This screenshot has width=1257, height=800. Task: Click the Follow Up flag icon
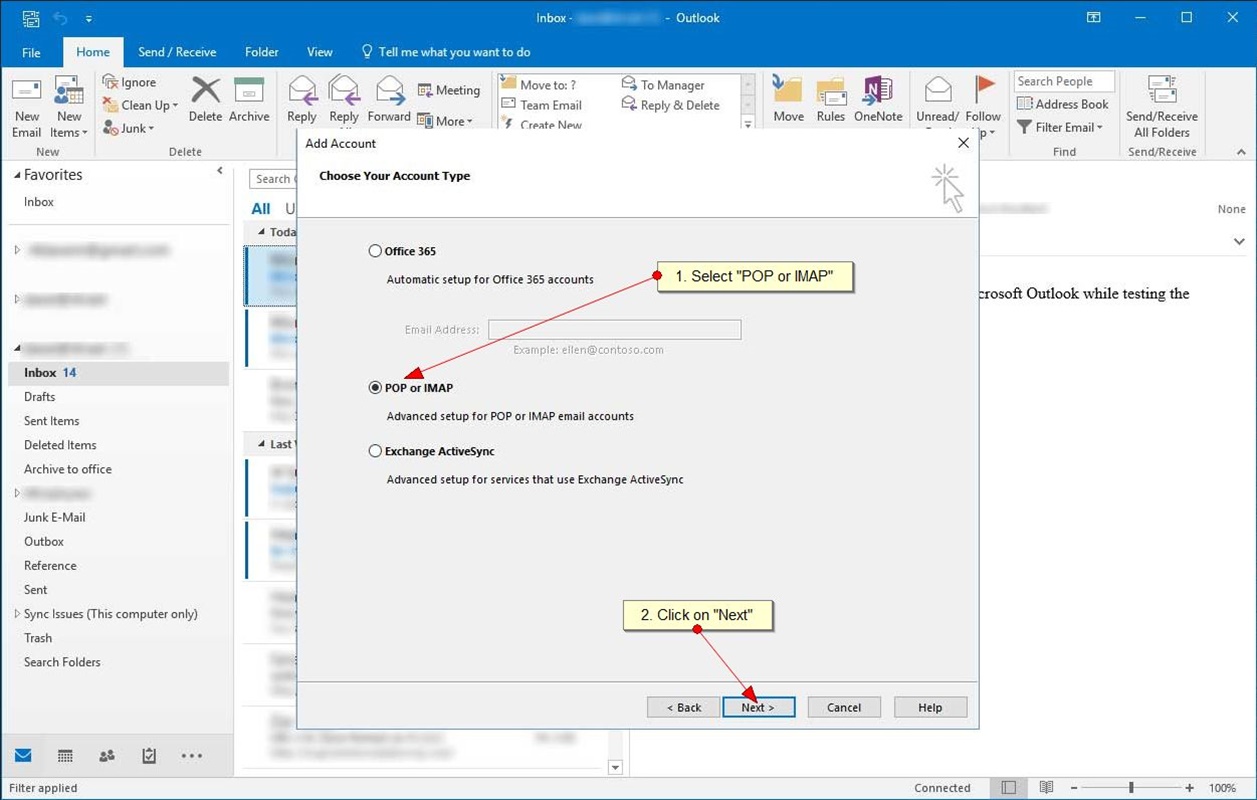point(984,89)
